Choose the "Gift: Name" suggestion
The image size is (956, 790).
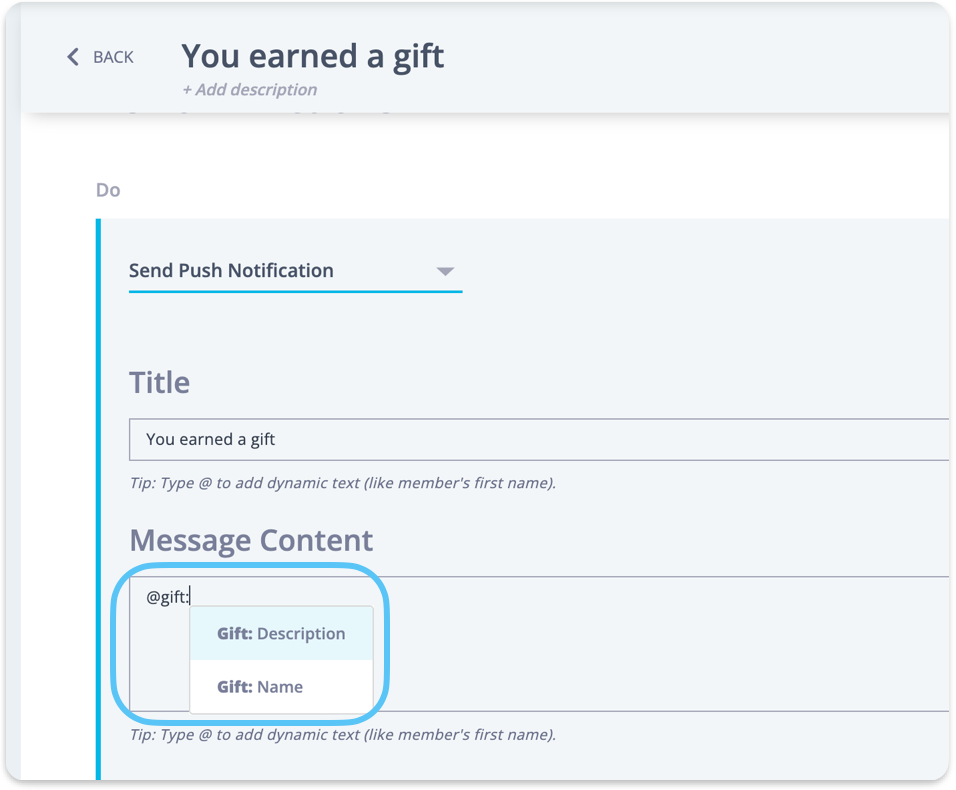point(260,687)
